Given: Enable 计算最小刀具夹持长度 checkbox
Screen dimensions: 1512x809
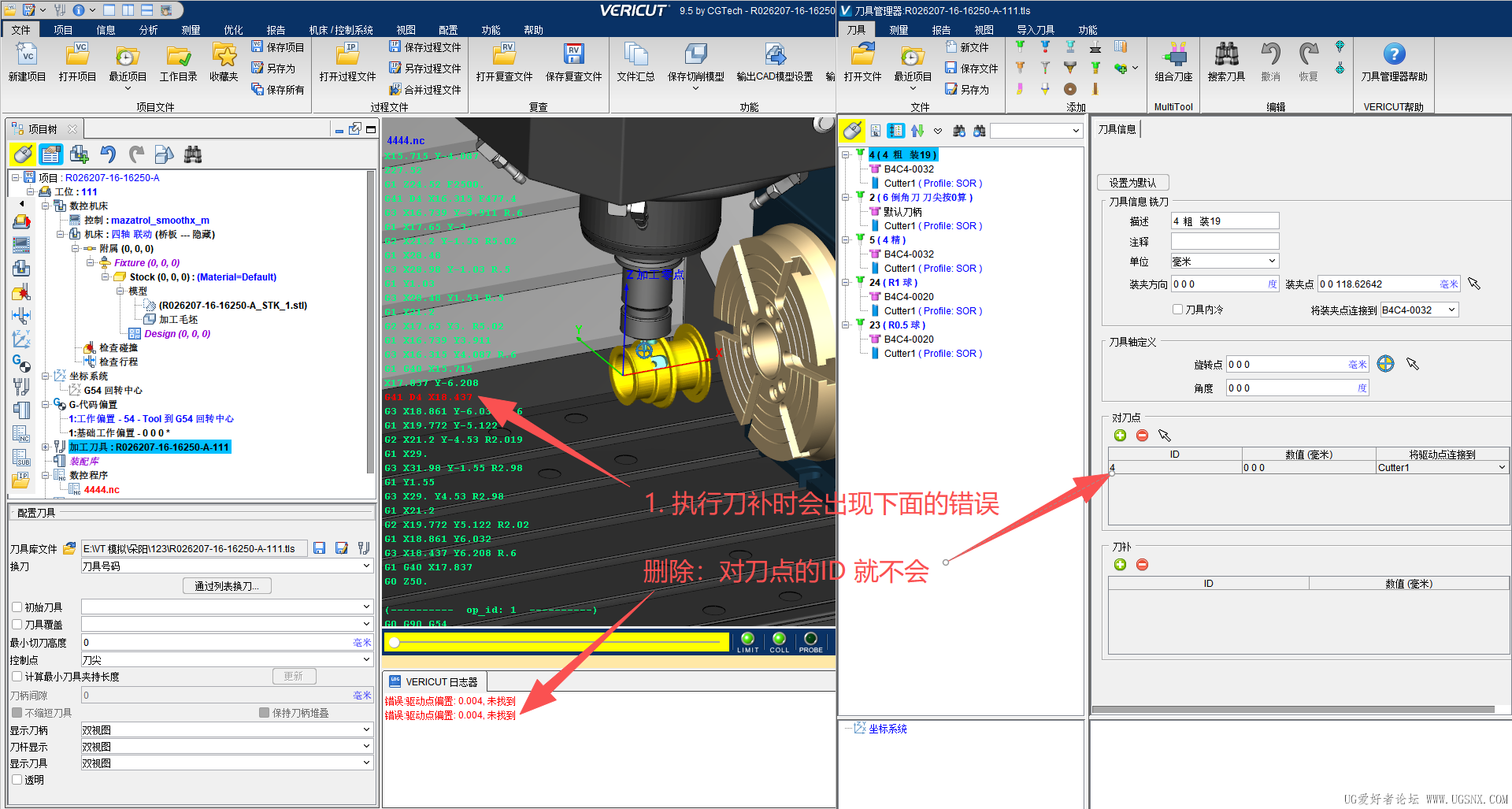Looking at the screenshot, I should click(x=17, y=677).
